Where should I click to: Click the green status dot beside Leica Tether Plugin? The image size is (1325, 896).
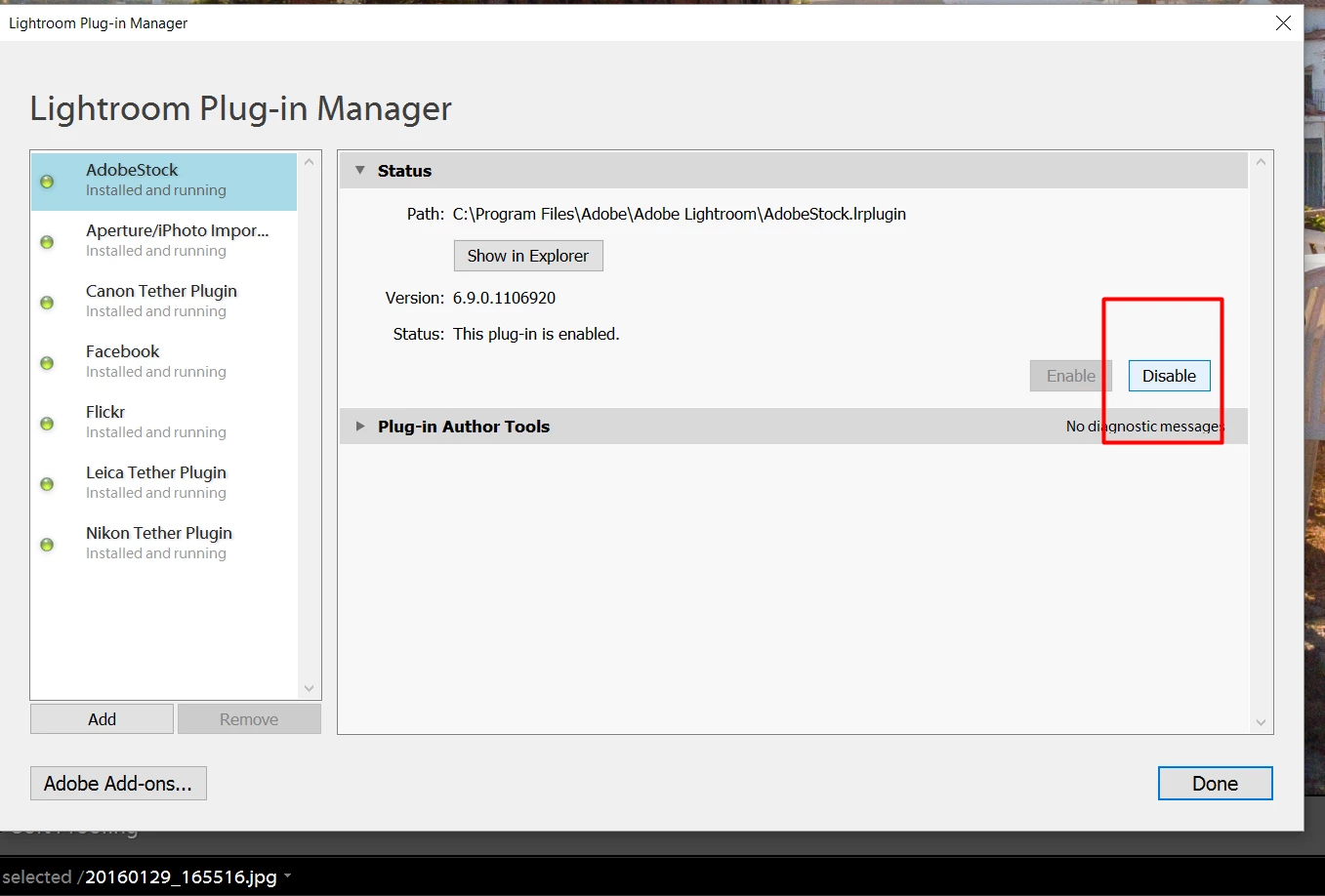click(x=47, y=484)
